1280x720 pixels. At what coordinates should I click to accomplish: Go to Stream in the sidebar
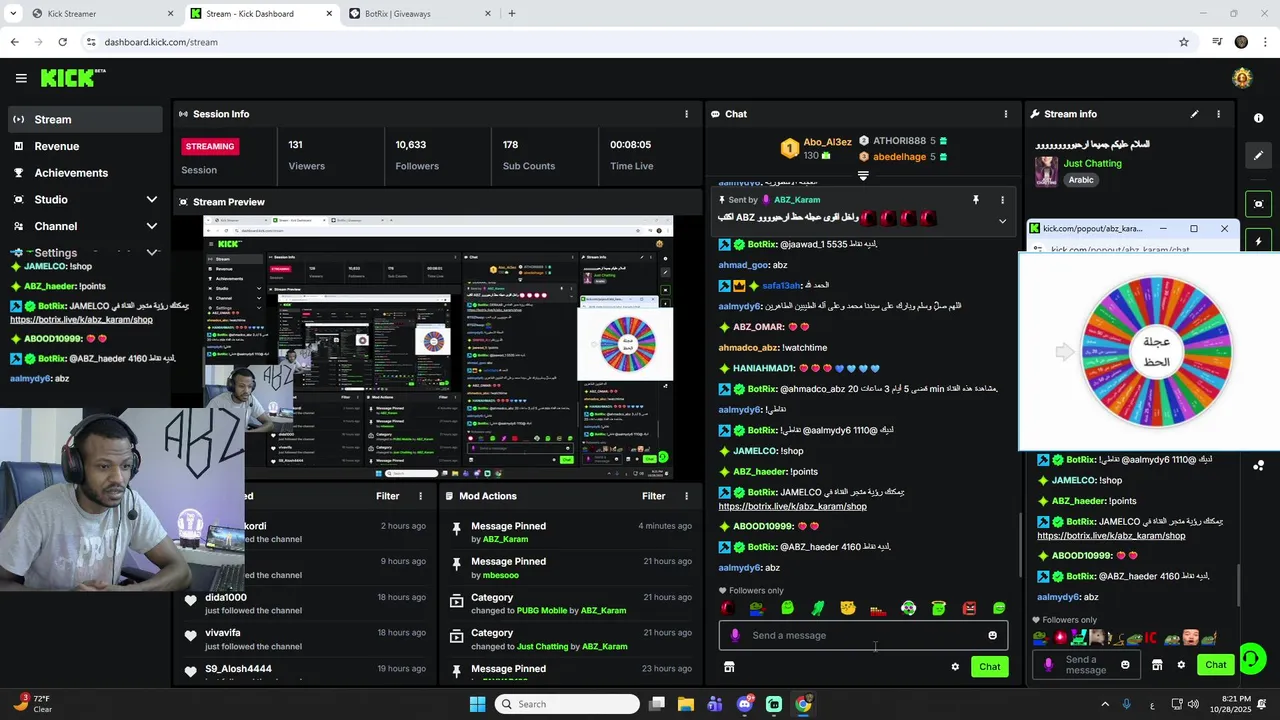coord(85,119)
